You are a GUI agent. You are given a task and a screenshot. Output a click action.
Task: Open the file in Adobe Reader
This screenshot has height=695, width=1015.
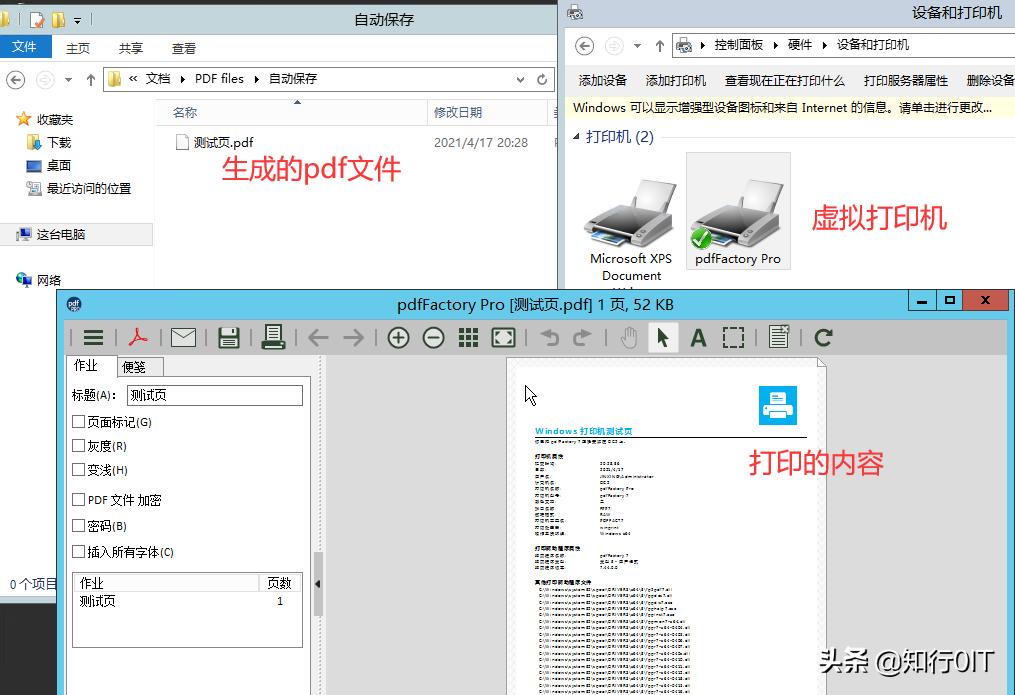pyautogui.click(x=137, y=337)
